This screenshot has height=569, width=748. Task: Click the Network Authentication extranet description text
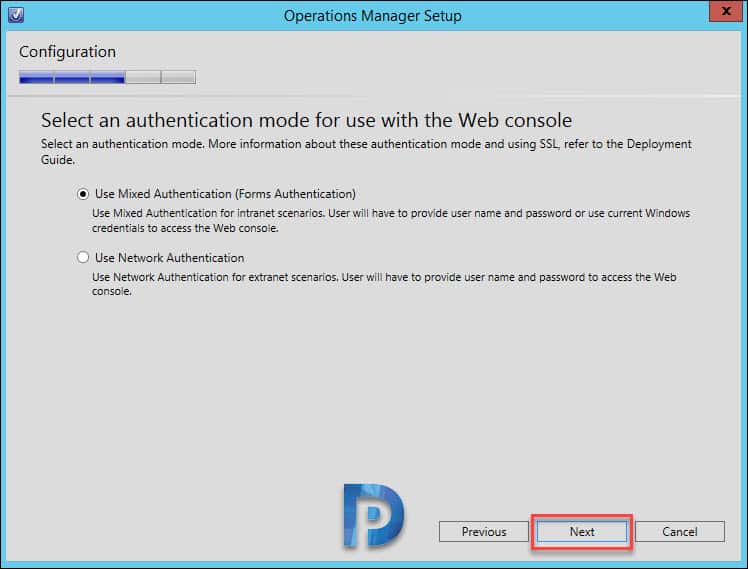(384, 284)
